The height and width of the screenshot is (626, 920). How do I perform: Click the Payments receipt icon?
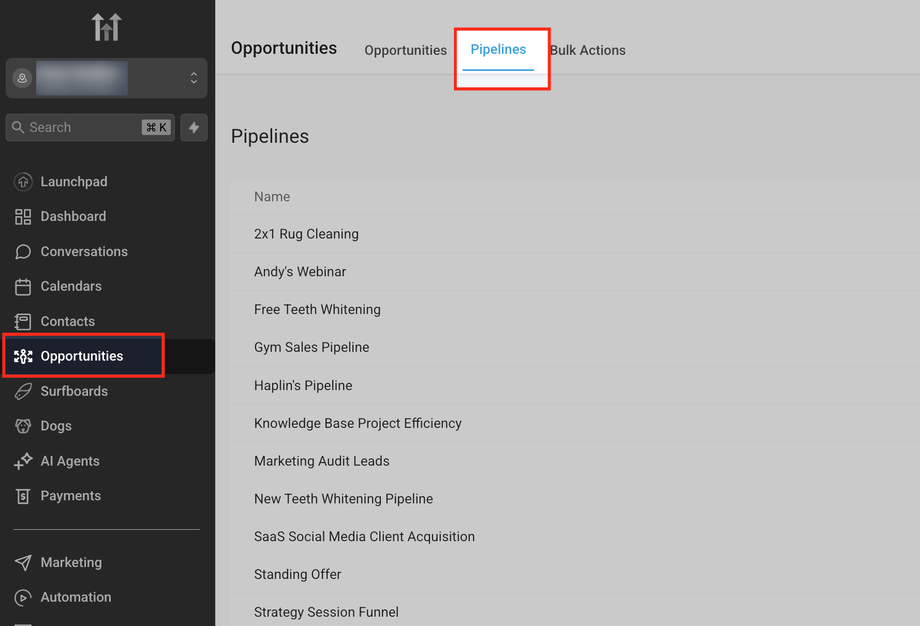point(23,497)
